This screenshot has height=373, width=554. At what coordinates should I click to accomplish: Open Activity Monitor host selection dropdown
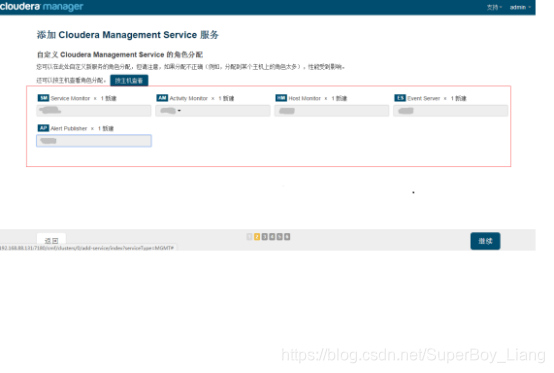point(213,111)
